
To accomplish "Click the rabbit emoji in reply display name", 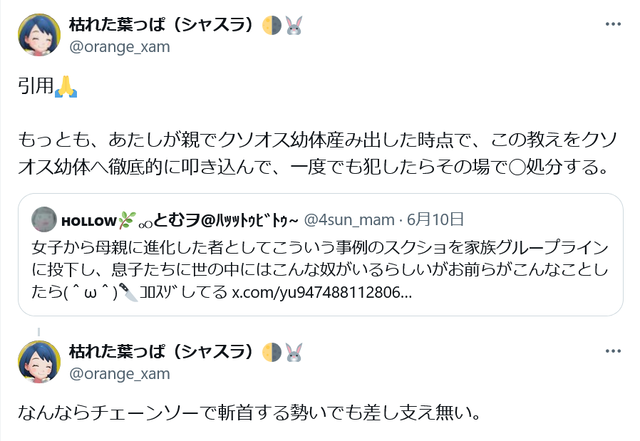I will [x=293, y=352].
